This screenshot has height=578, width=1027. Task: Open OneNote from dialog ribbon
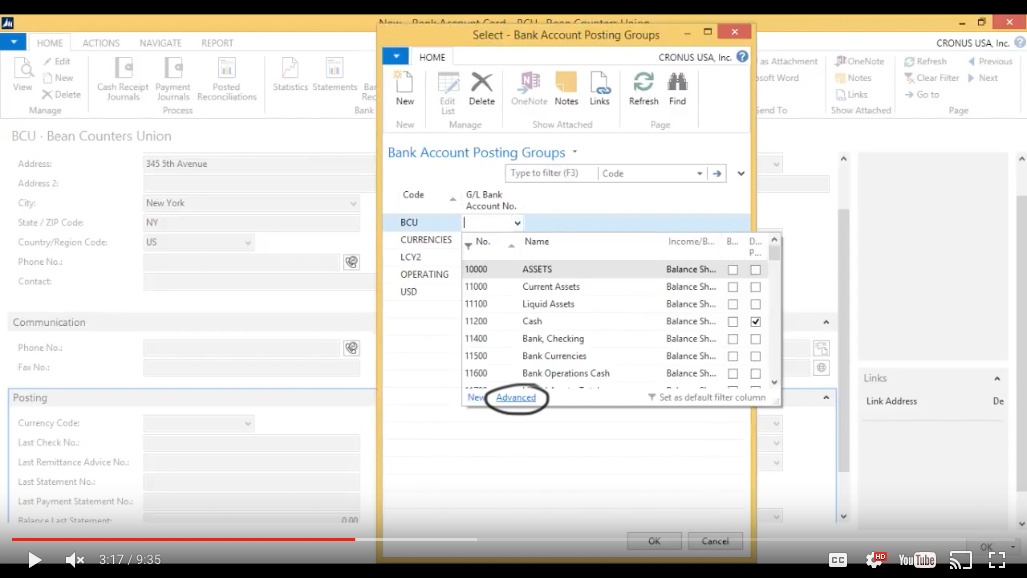(x=529, y=88)
